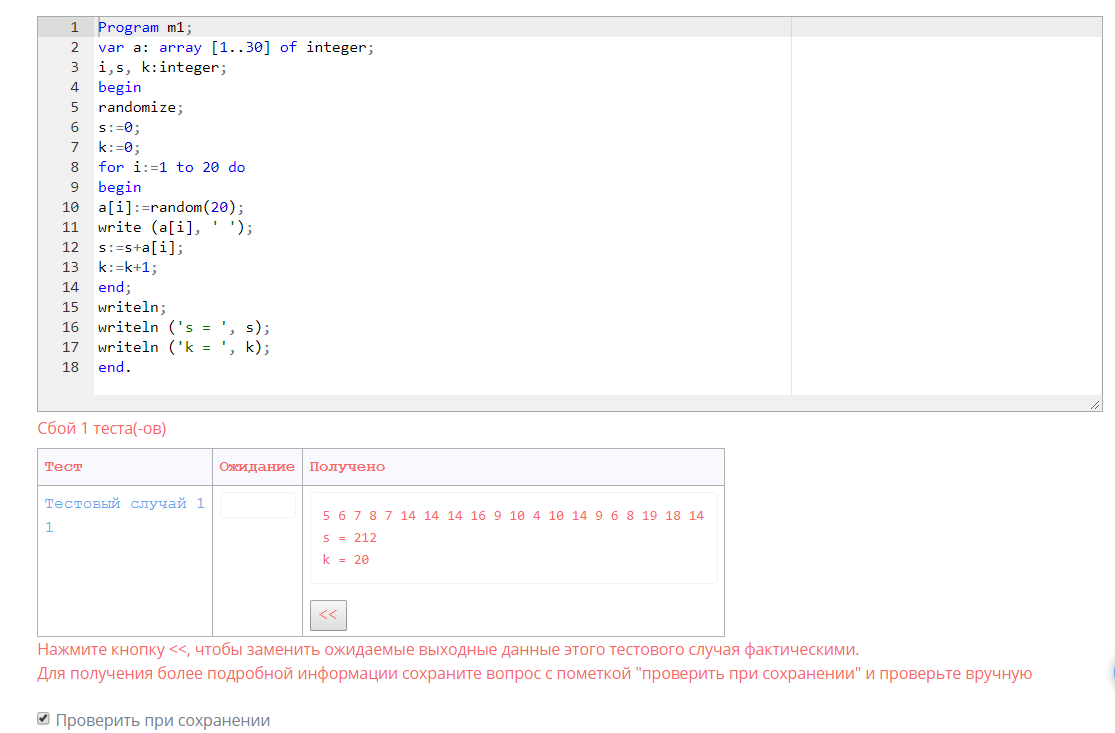The image size is (1115, 733).
Task: Click the final 'end.' code line
Action: 114,367
